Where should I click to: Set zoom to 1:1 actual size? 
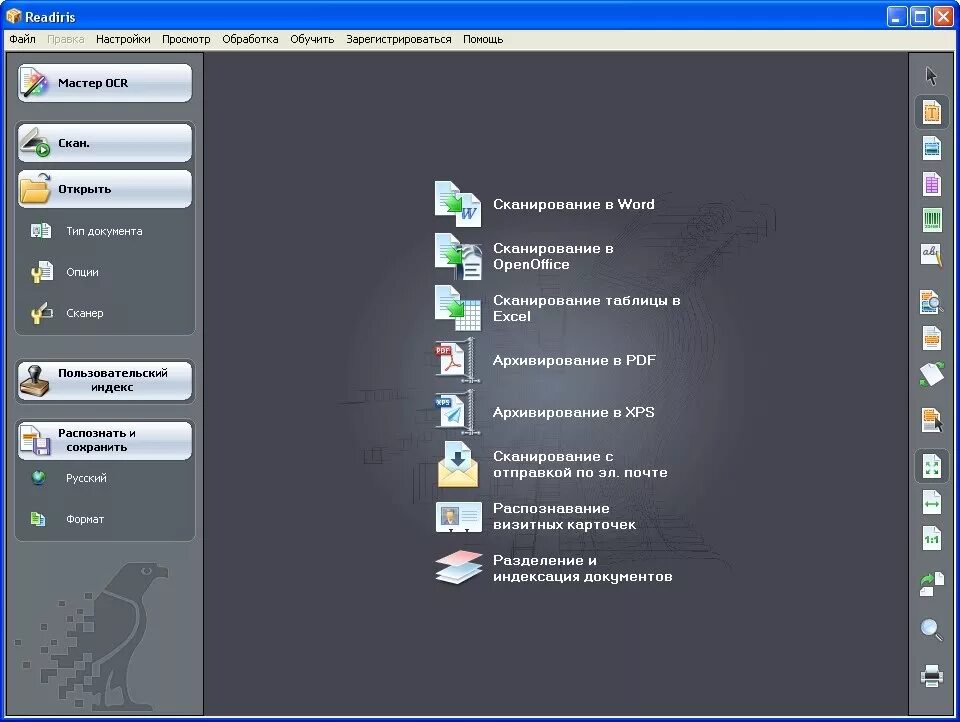(x=931, y=539)
